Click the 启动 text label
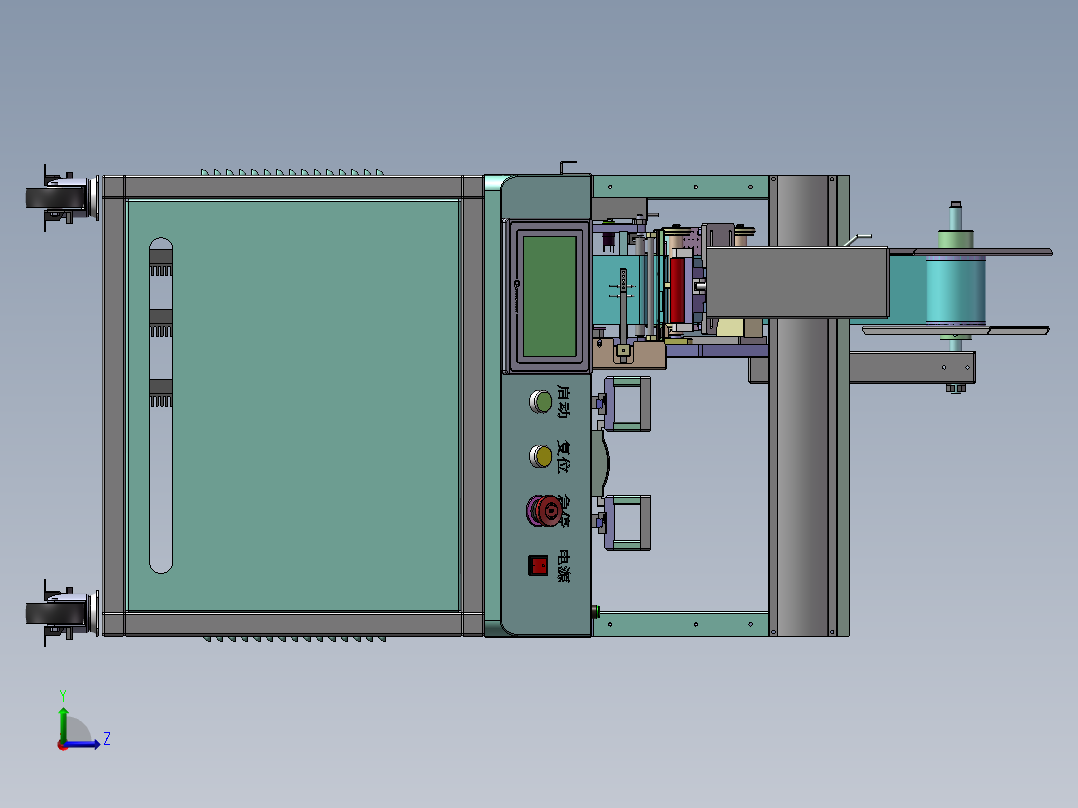1078x808 pixels. point(563,402)
